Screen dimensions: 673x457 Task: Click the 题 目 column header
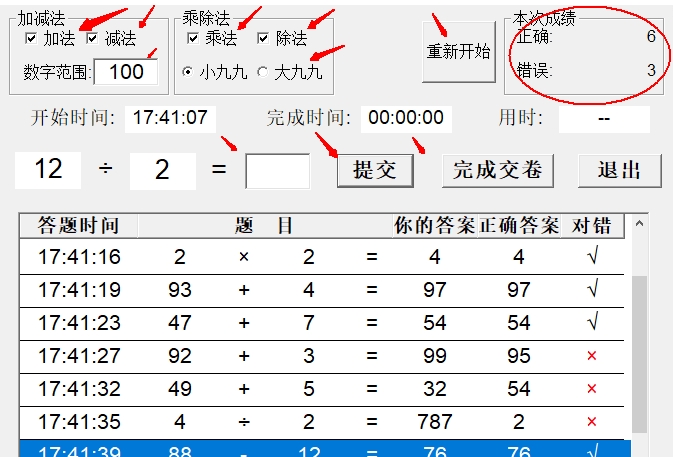click(x=265, y=225)
